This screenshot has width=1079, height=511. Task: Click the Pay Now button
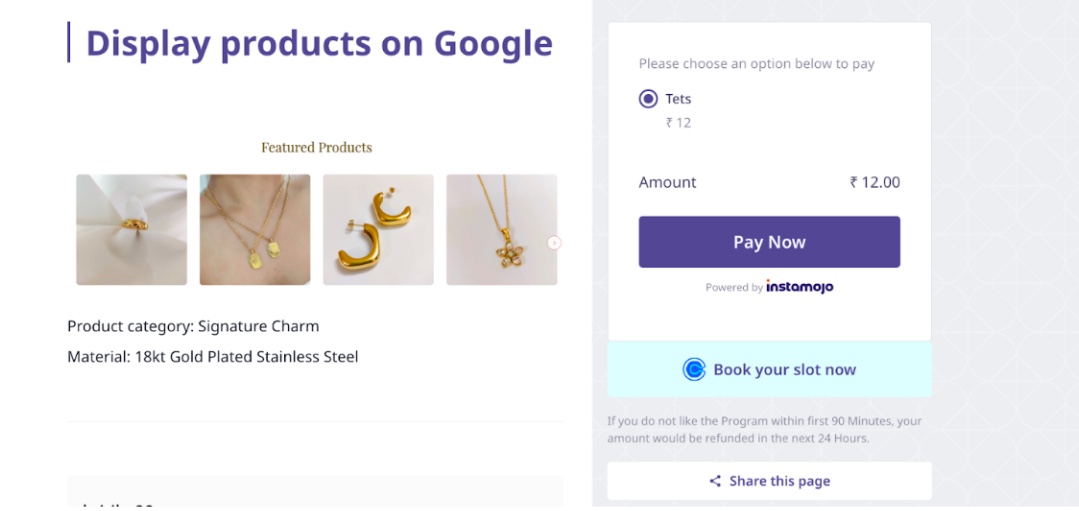pyautogui.click(x=769, y=242)
